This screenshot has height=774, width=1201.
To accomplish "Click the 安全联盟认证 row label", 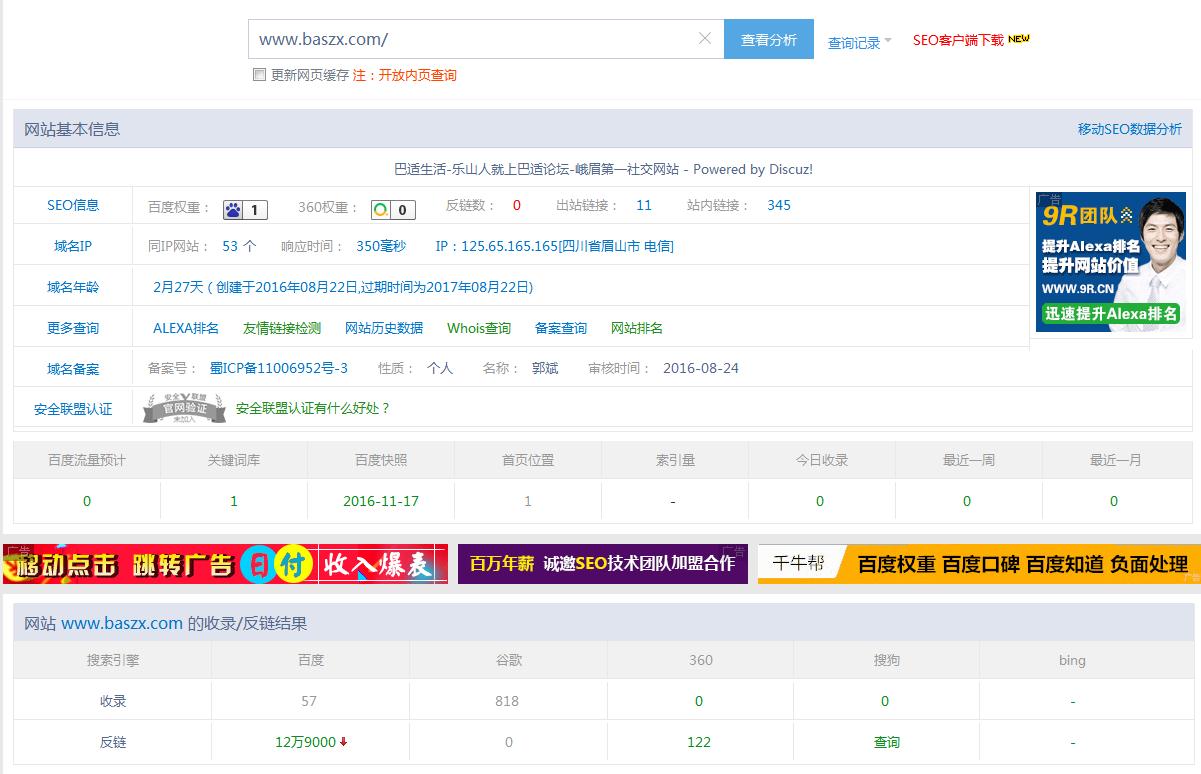I will tap(73, 409).
